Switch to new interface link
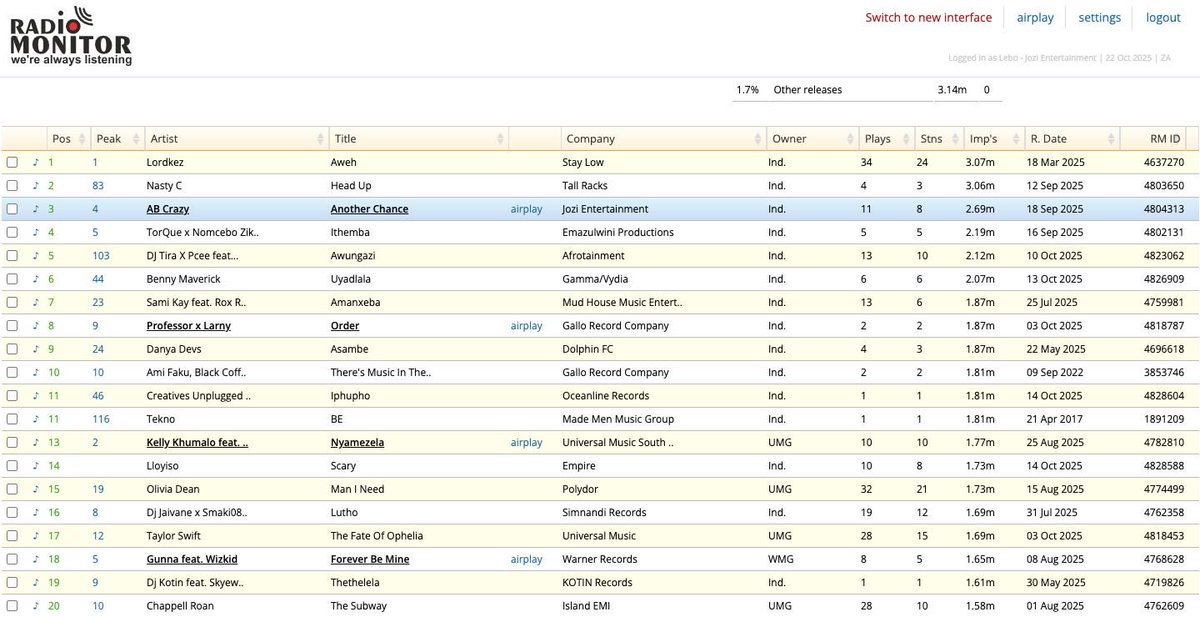 tap(928, 17)
